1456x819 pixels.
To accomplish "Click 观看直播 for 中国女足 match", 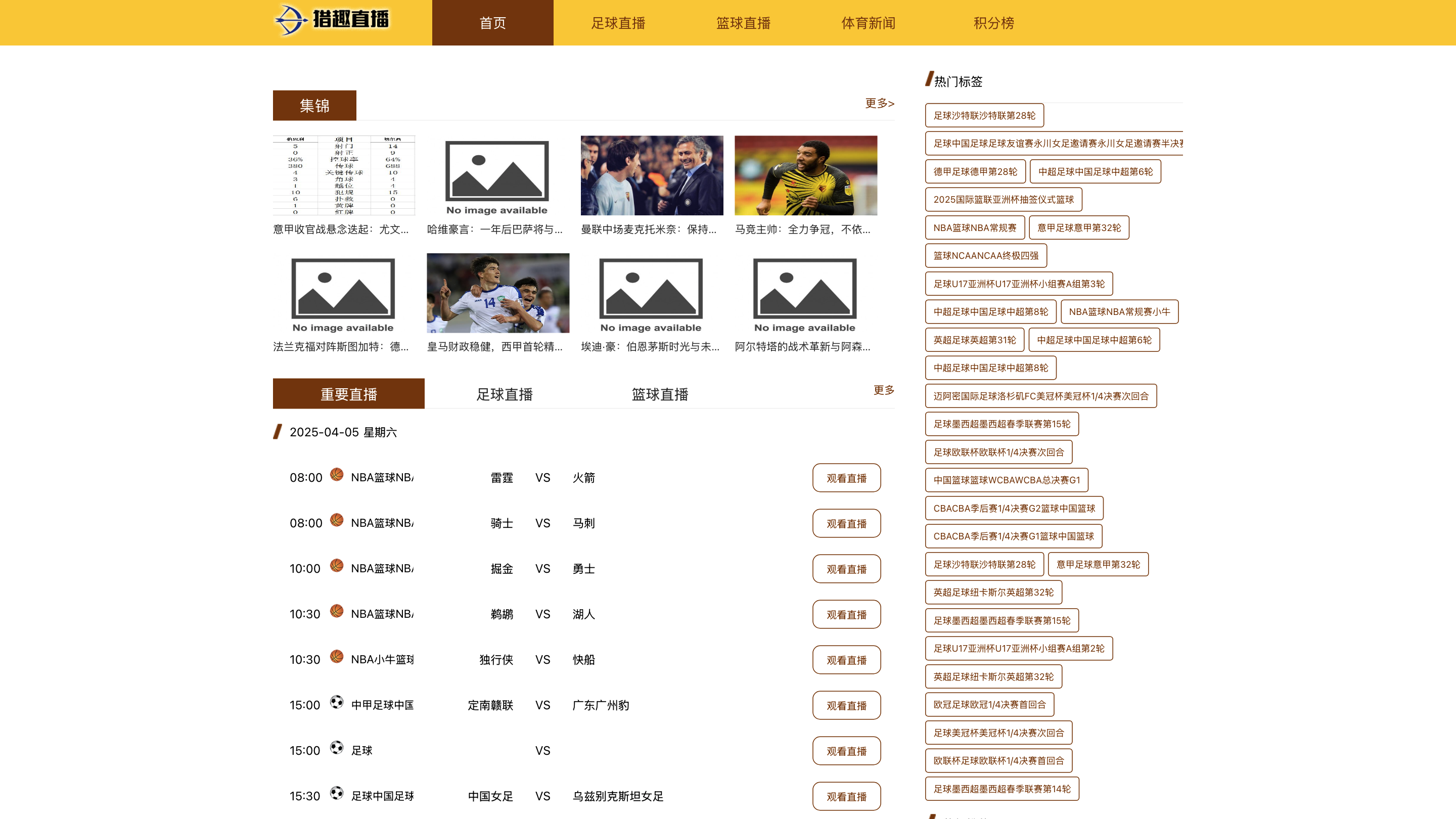I will pyautogui.click(x=846, y=797).
